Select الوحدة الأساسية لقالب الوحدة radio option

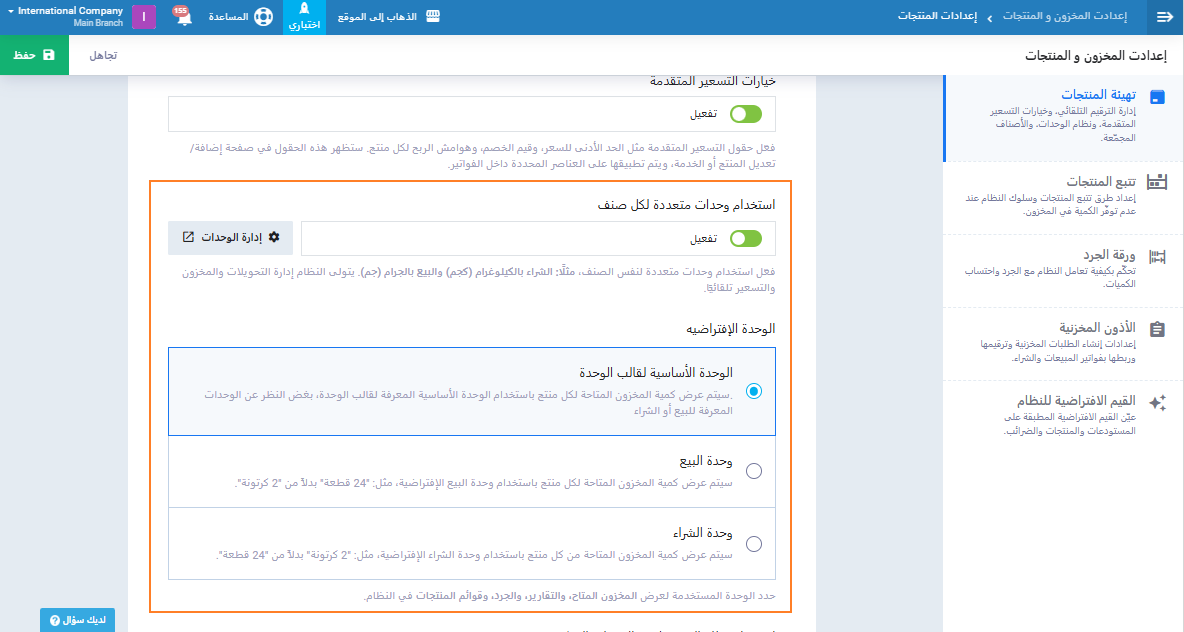(753, 392)
